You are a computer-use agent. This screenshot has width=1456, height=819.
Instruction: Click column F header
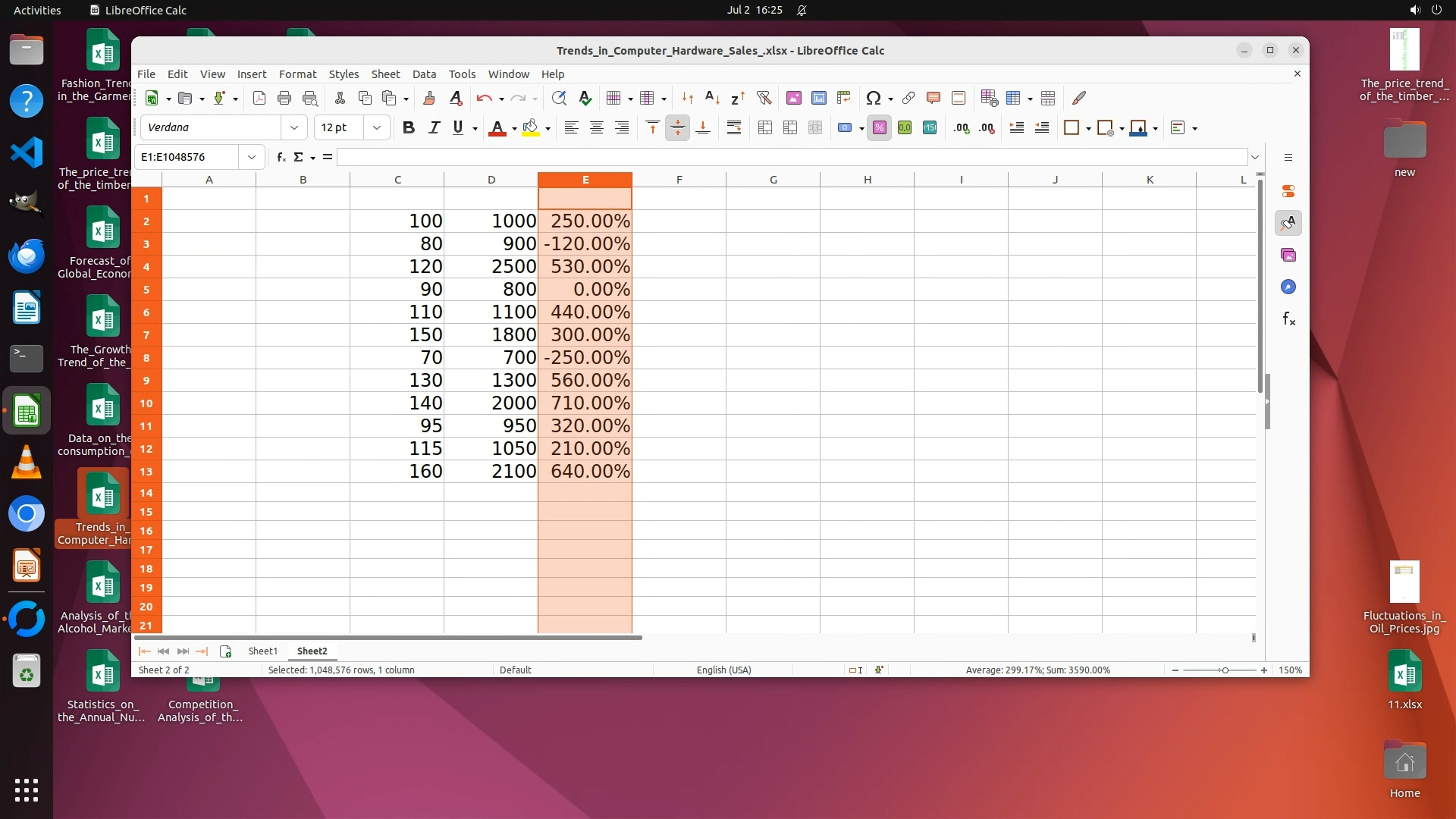click(x=679, y=180)
